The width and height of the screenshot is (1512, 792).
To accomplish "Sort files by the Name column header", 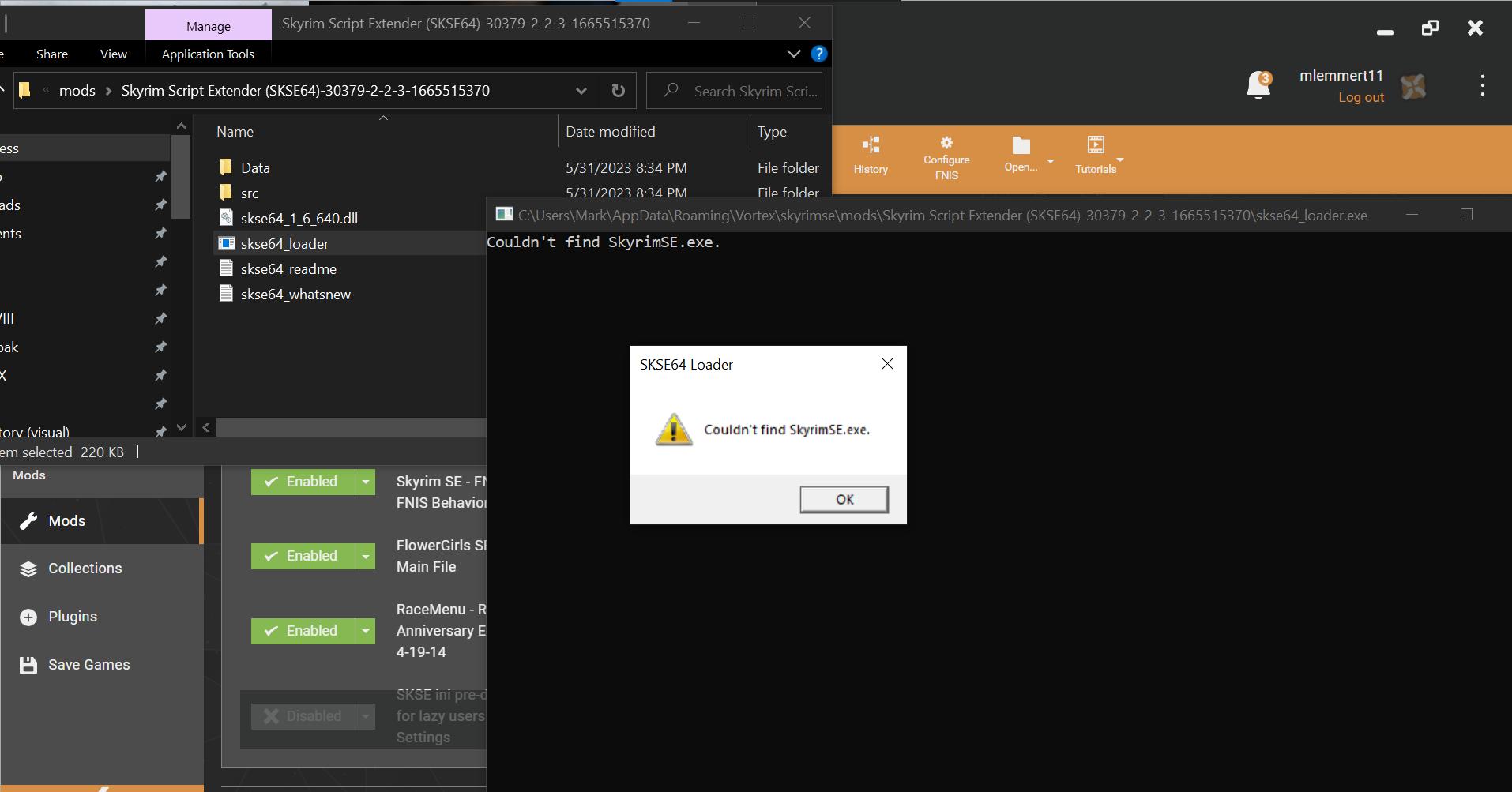I will (x=235, y=132).
